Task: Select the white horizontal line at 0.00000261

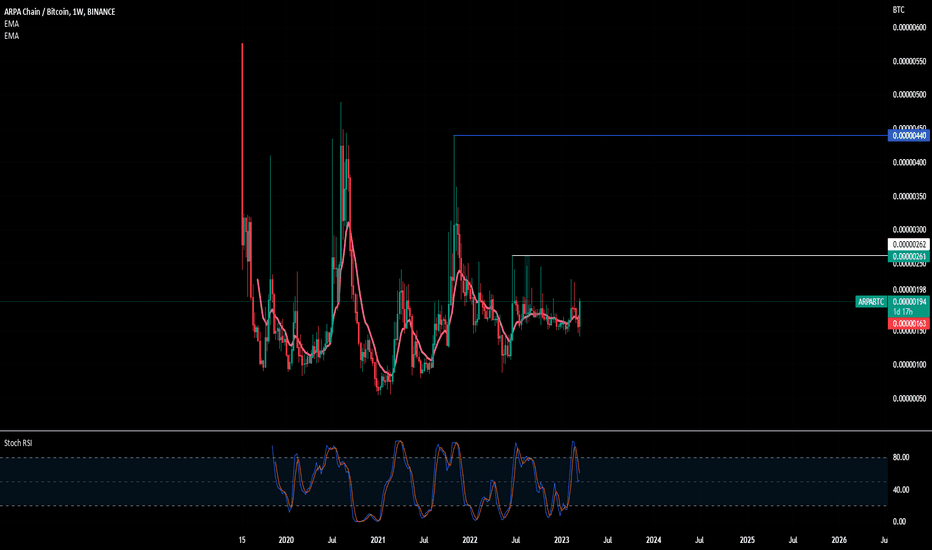Action: click(x=700, y=256)
